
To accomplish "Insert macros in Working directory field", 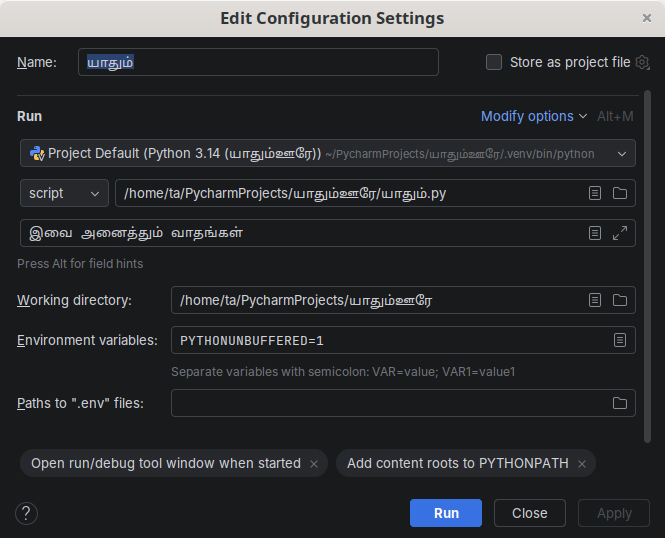I will [595, 300].
